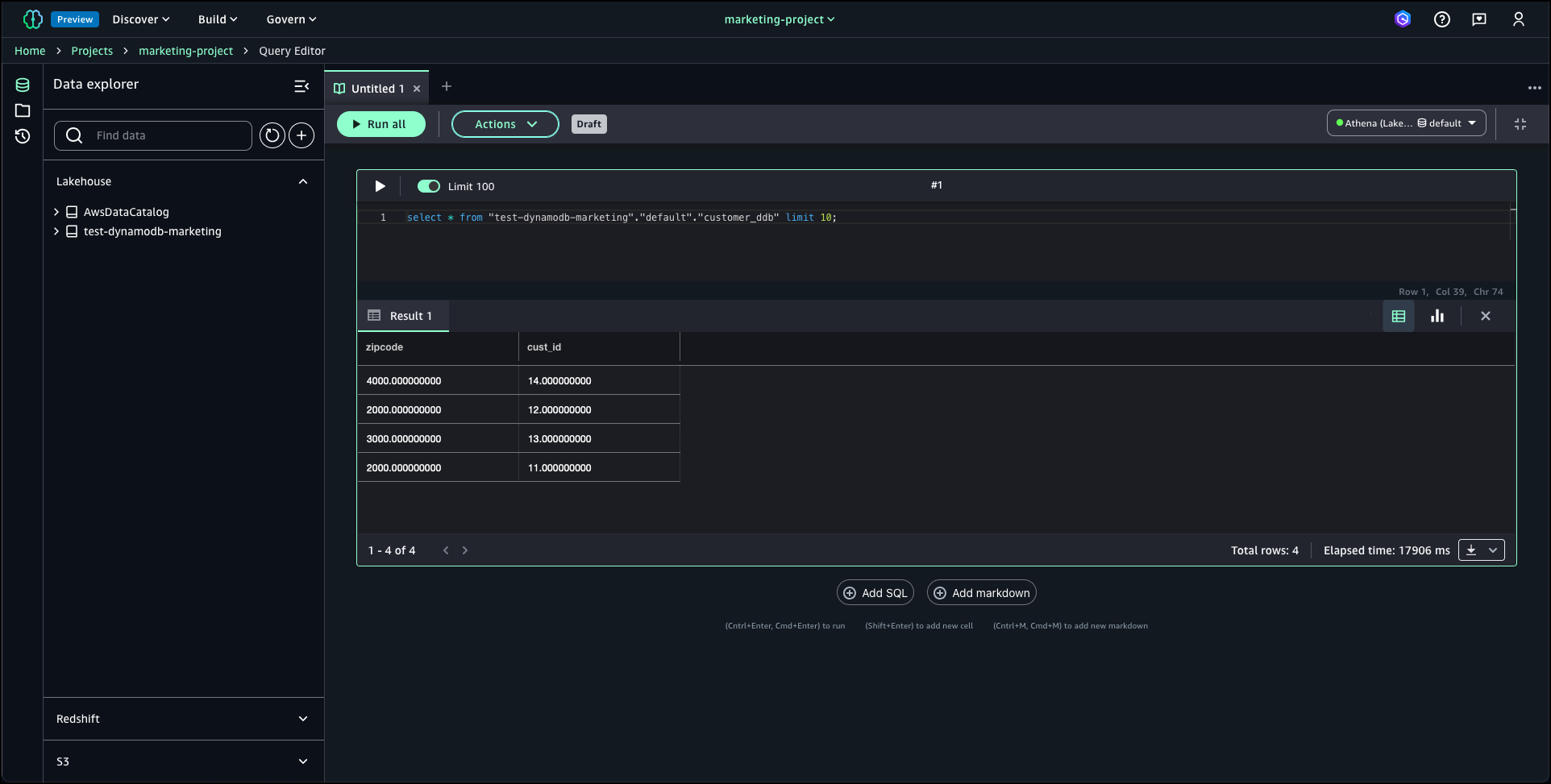
Task: Click the Total rows: 4 text
Action: (1265, 550)
